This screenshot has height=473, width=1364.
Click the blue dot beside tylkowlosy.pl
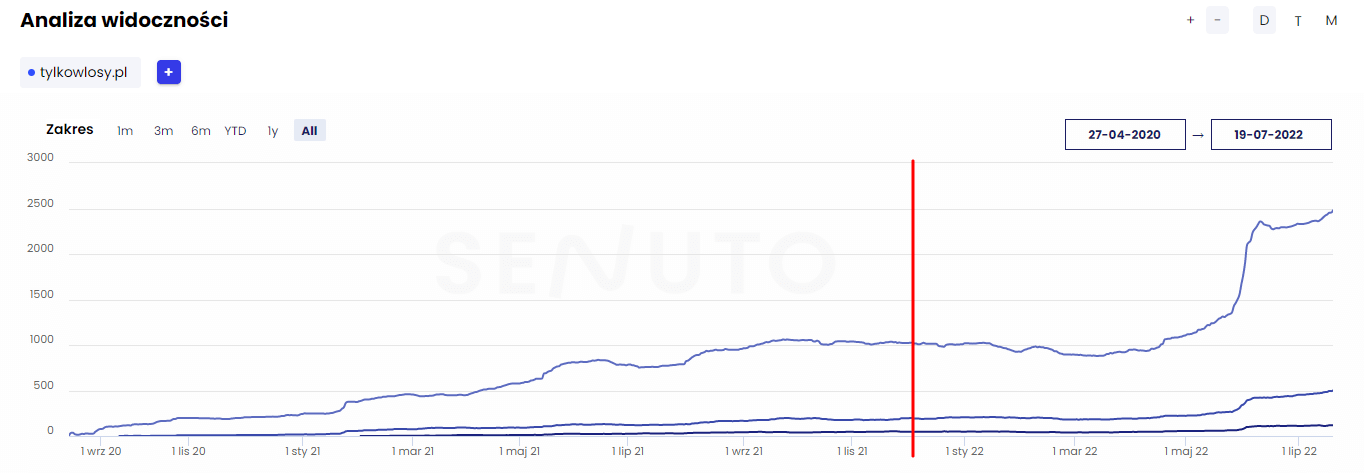(32, 72)
